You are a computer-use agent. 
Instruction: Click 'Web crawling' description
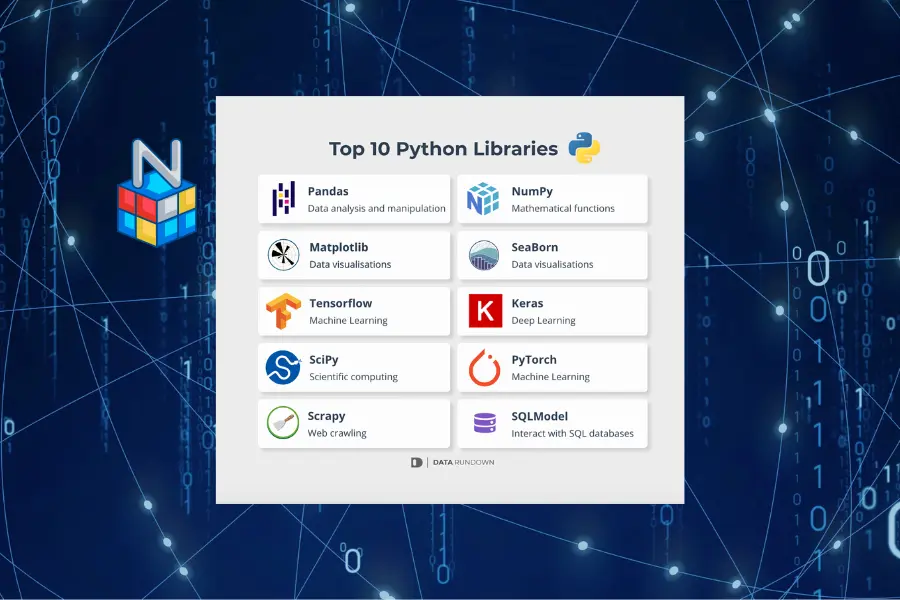337,433
